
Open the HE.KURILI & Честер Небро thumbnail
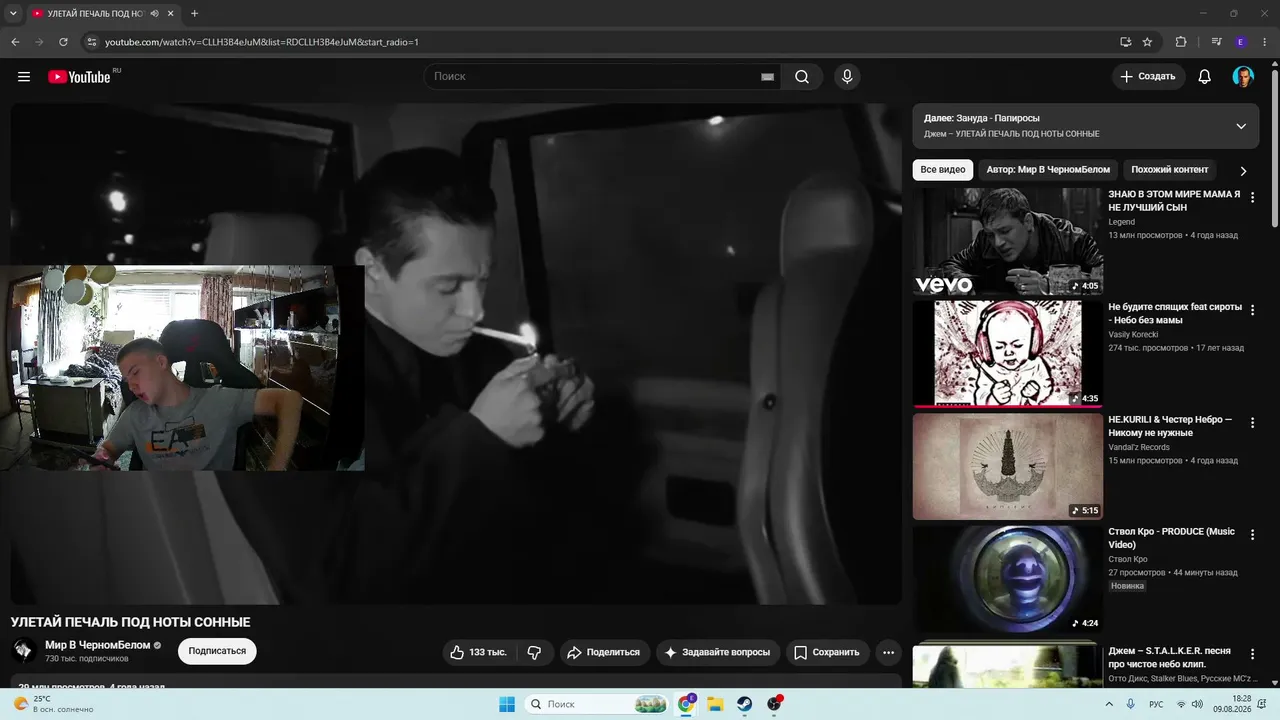pyautogui.click(x=1008, y=466)
